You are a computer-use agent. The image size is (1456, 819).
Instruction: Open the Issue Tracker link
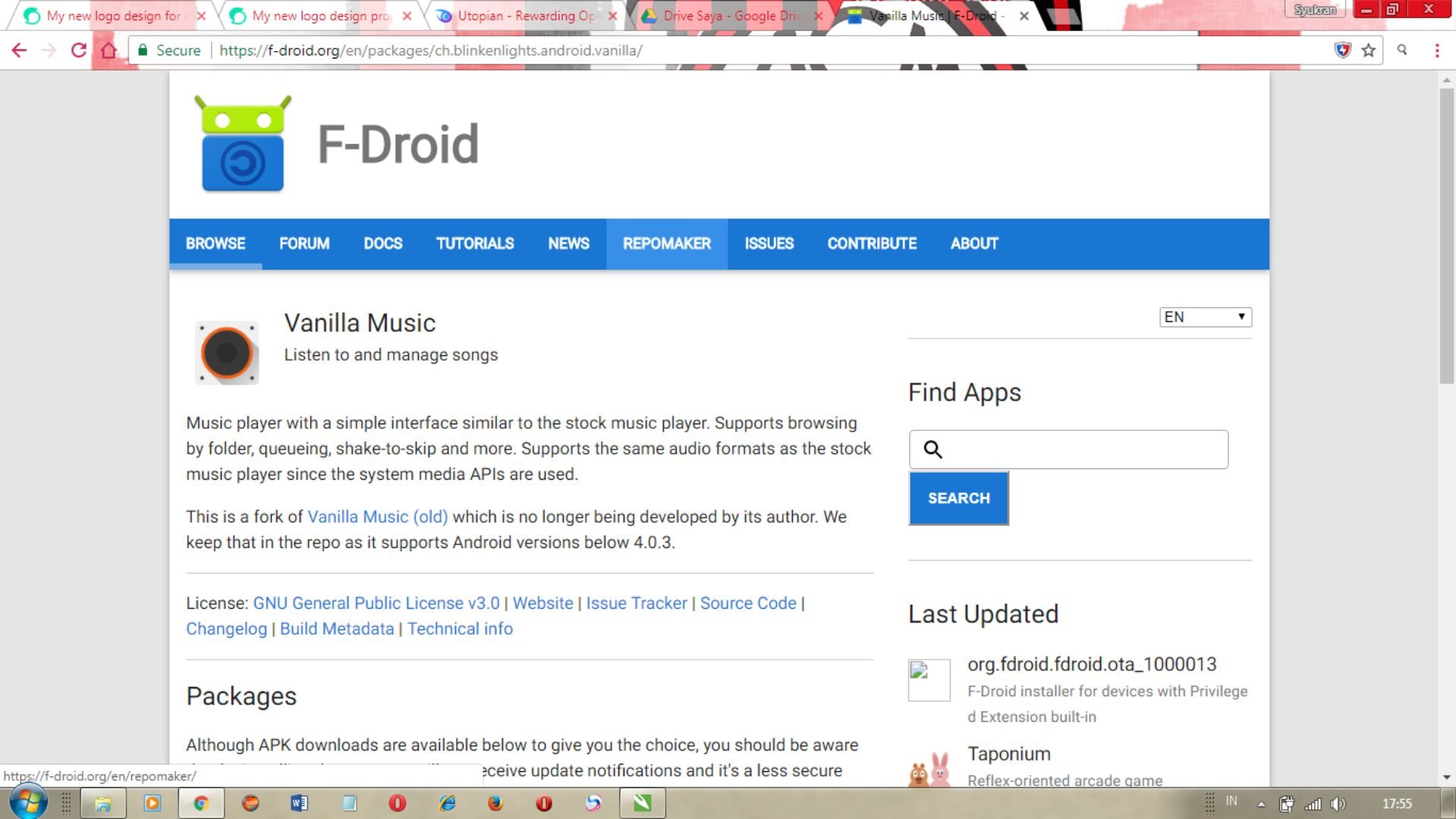click(x=637, y=603)
